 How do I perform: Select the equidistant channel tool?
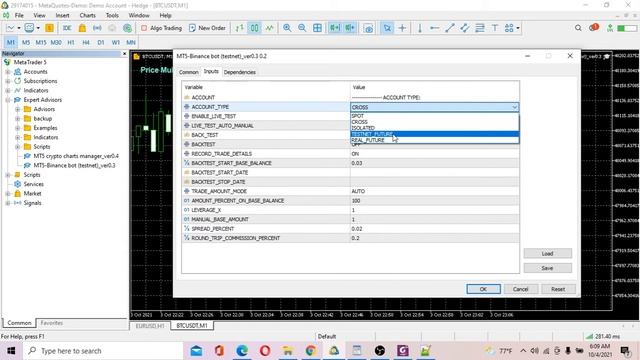point(464,28)
